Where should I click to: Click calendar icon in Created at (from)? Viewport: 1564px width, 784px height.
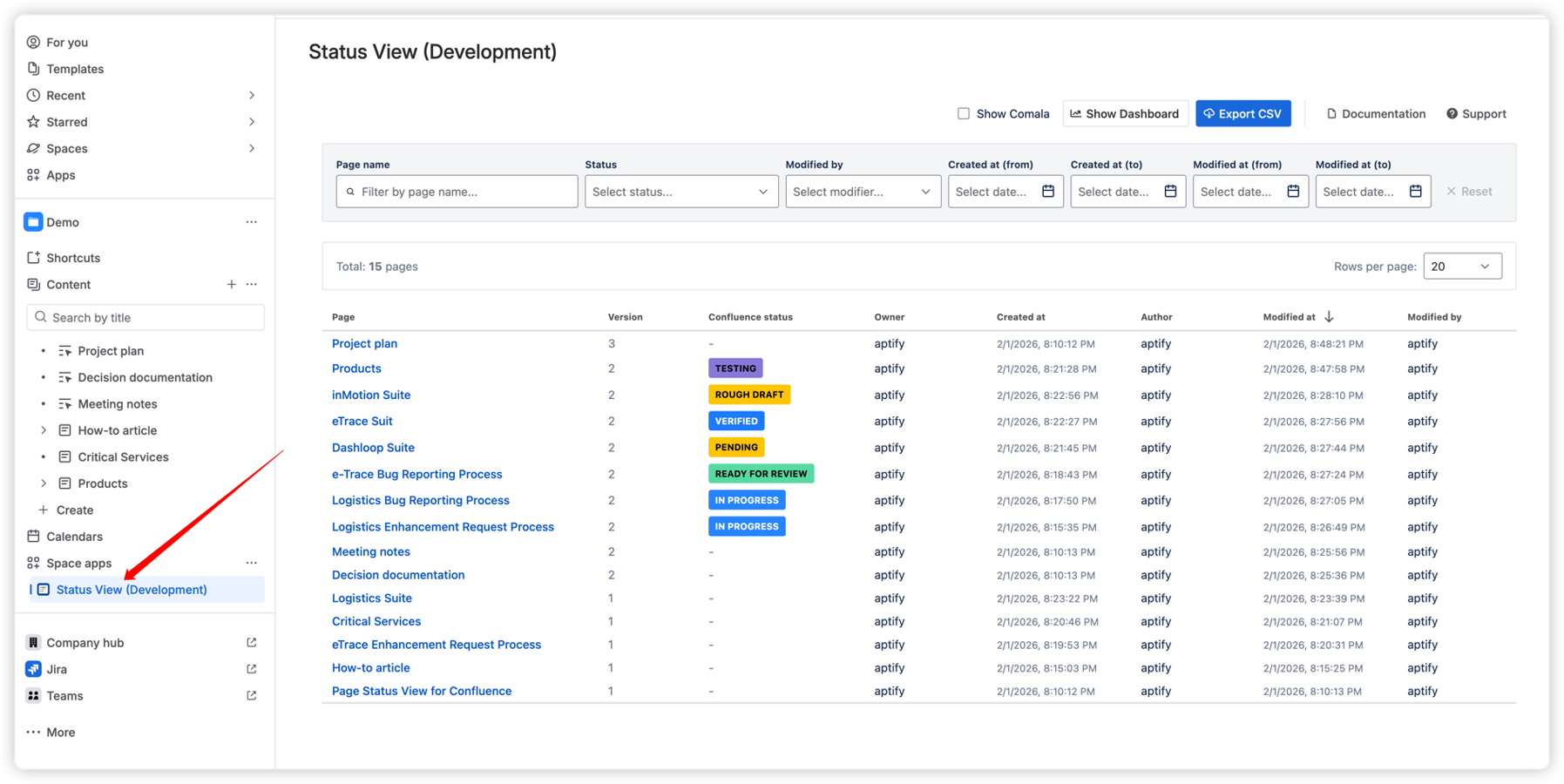1047,191
